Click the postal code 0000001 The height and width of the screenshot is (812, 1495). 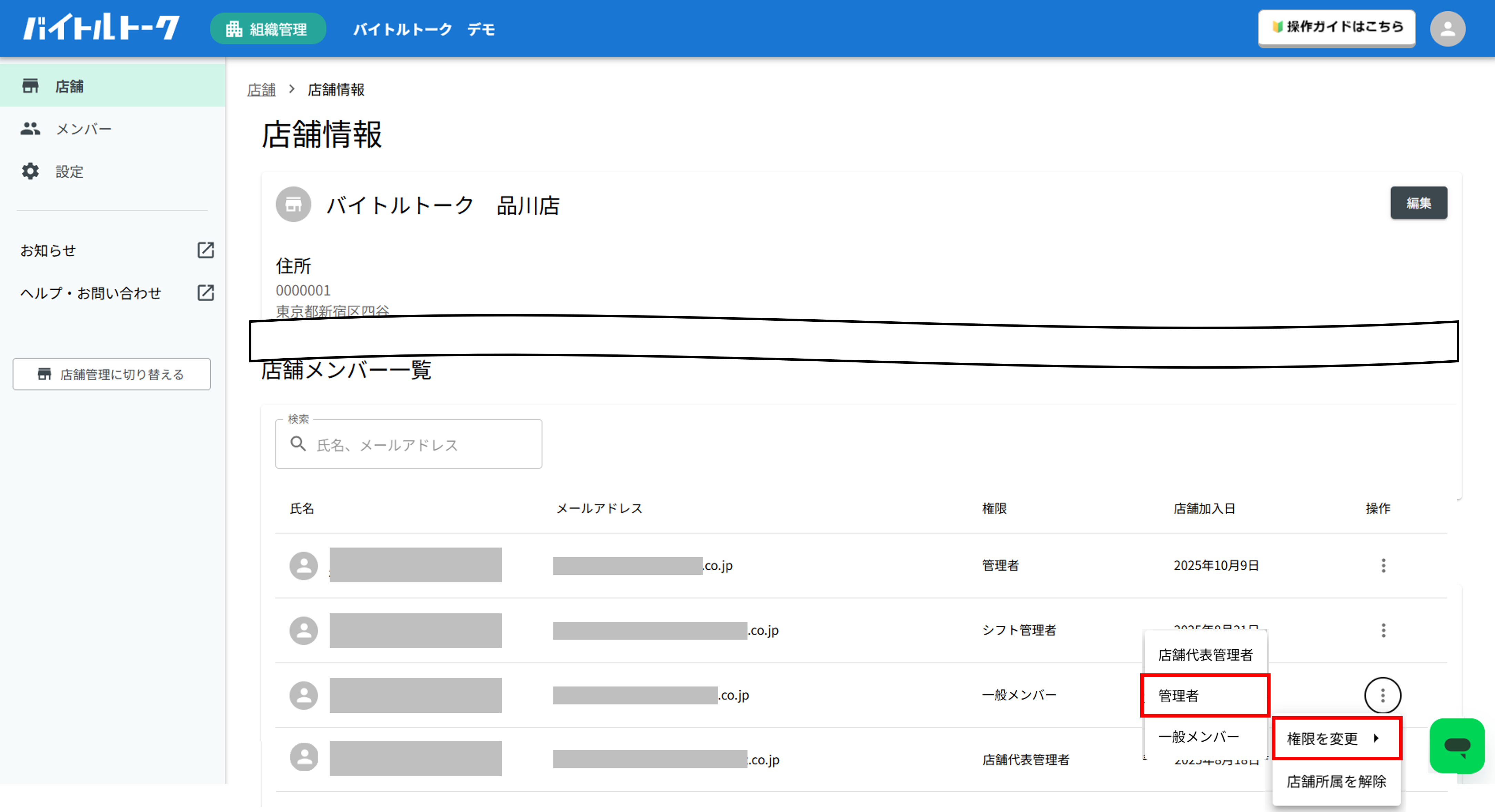(x=303, y=290)
